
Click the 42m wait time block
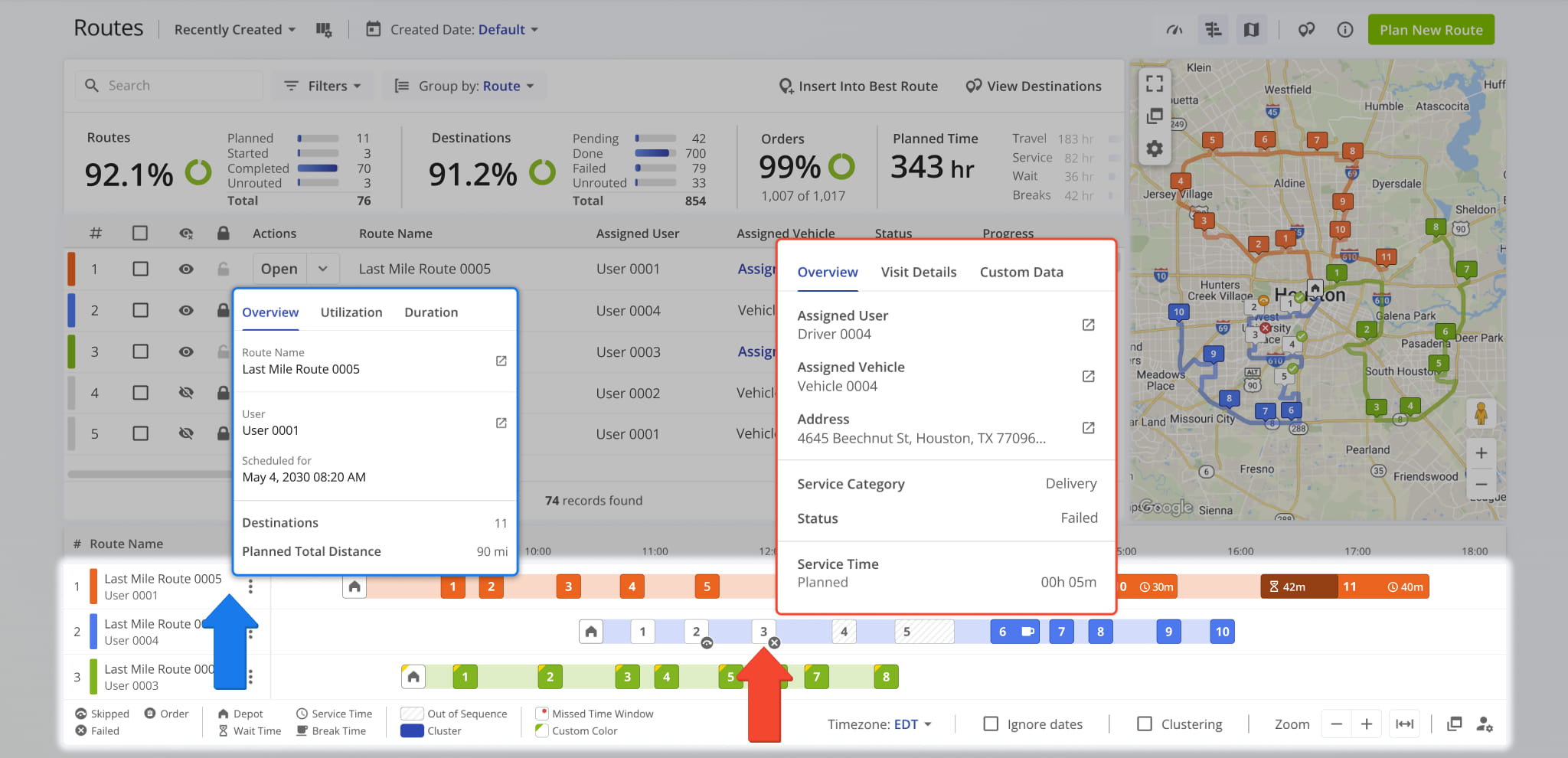[x=1298, y=586]
